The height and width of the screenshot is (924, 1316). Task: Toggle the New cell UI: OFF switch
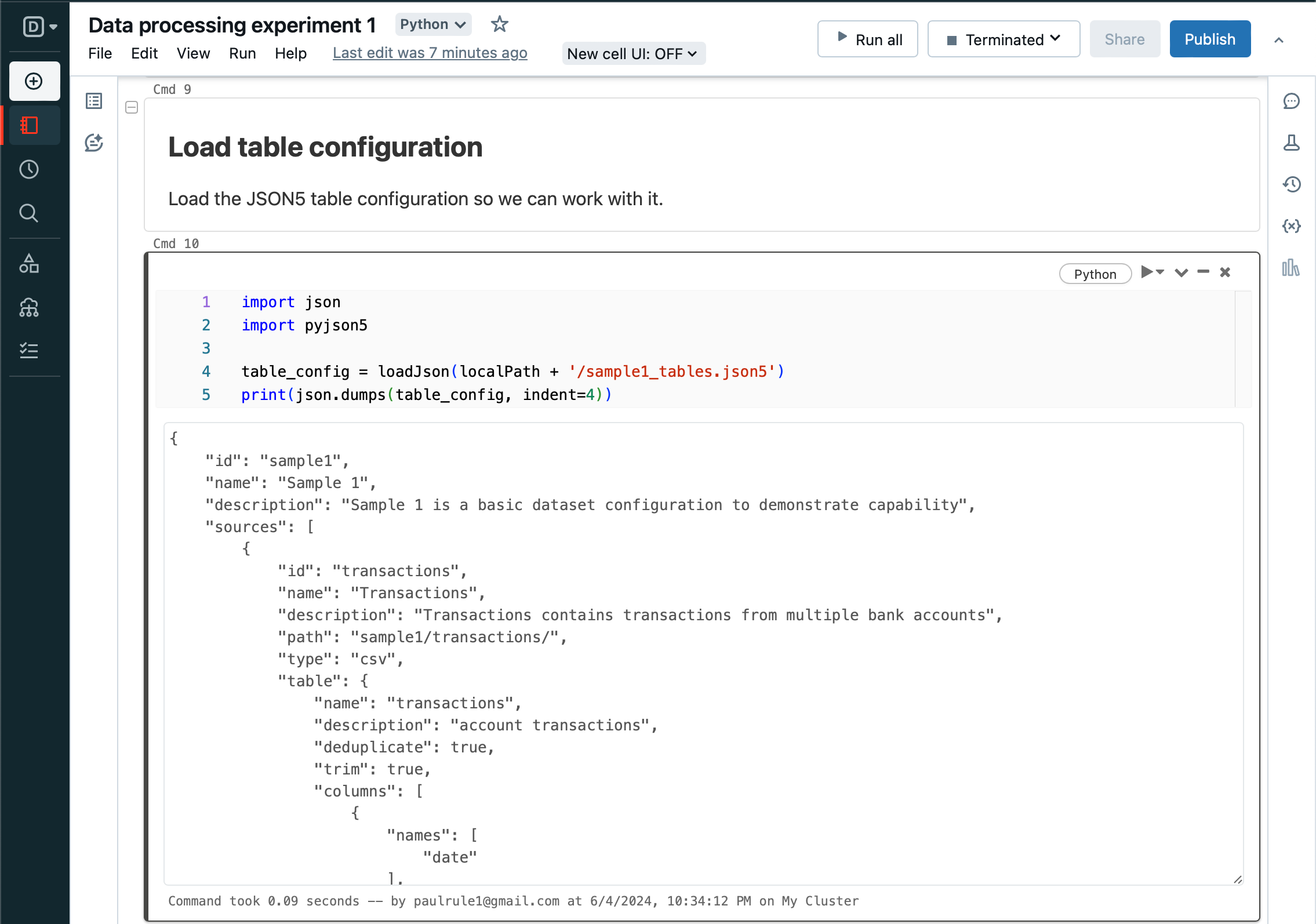[x=633, y=53]
